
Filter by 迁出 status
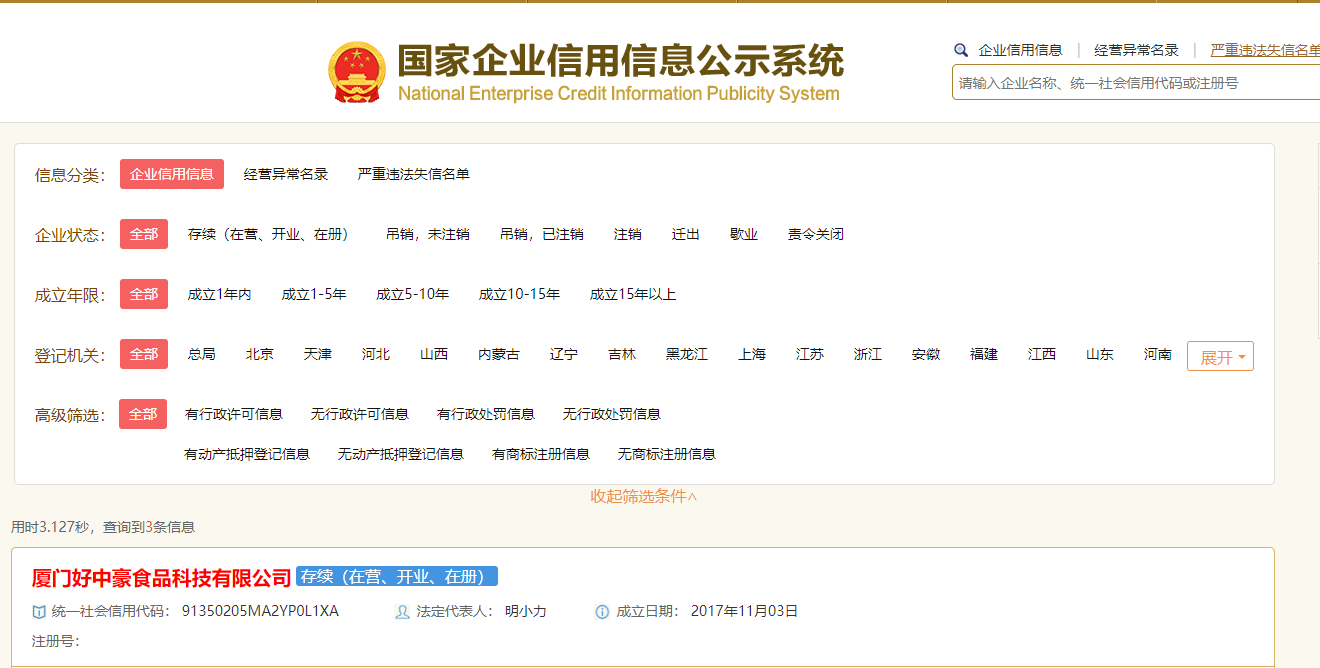coord(686,234)
